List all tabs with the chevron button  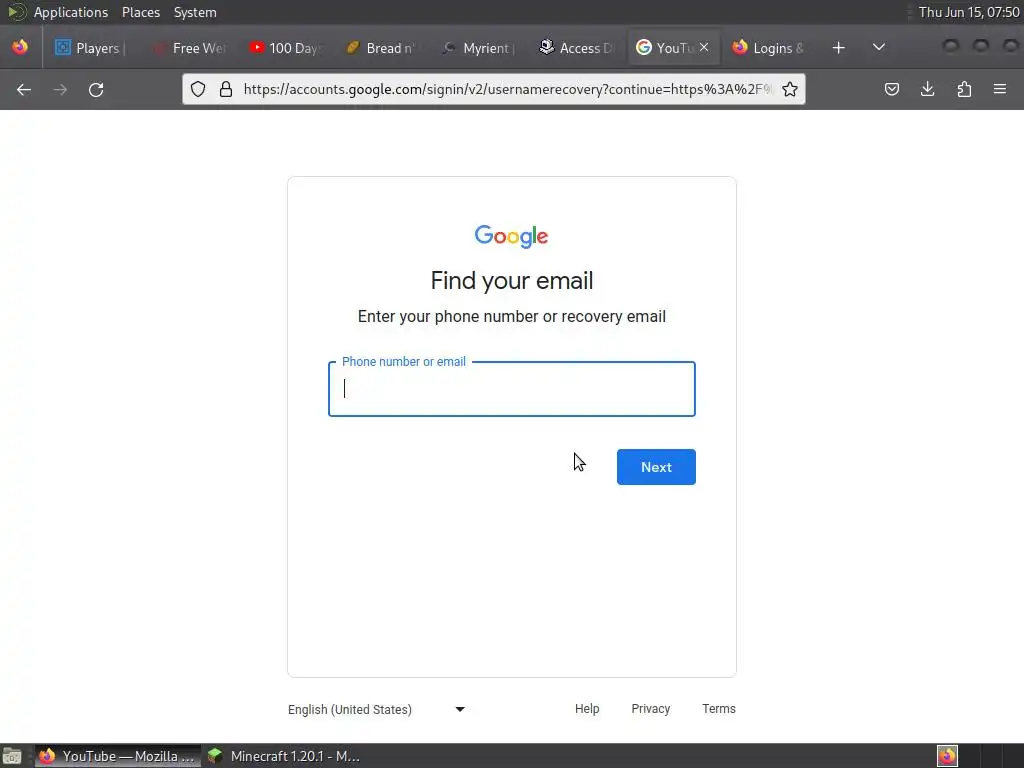pyautogui.click(x=879, y=47)
